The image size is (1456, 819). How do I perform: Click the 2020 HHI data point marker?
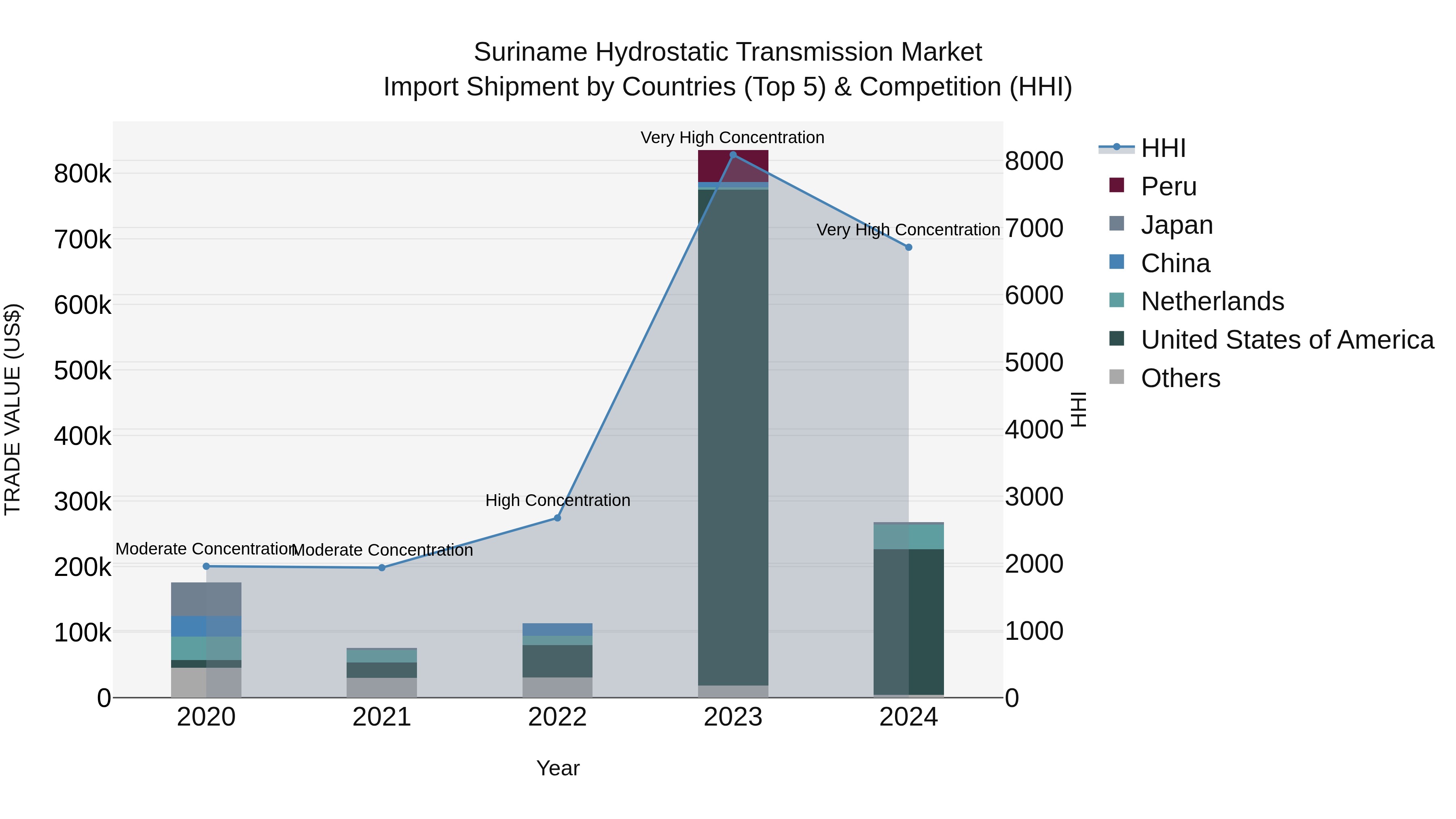206,566
